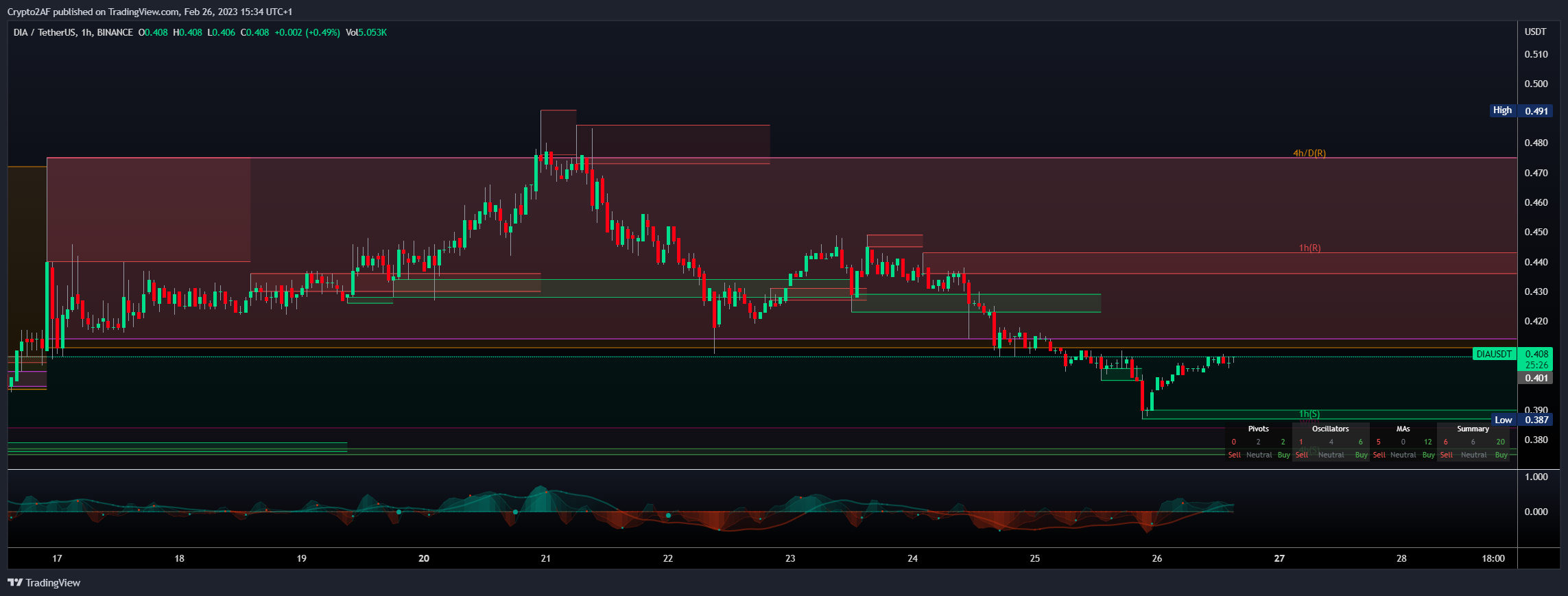Click the Oscillators header in ratings table

pyautogui.click(x=1331, y=429)
